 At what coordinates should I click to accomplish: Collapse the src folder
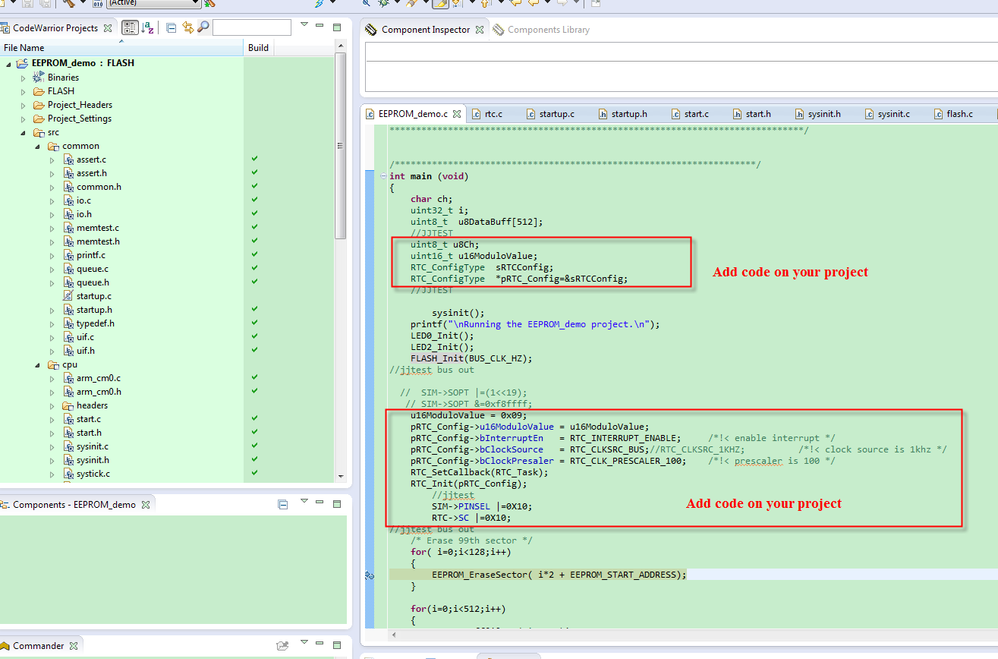(x=24, y=133)
